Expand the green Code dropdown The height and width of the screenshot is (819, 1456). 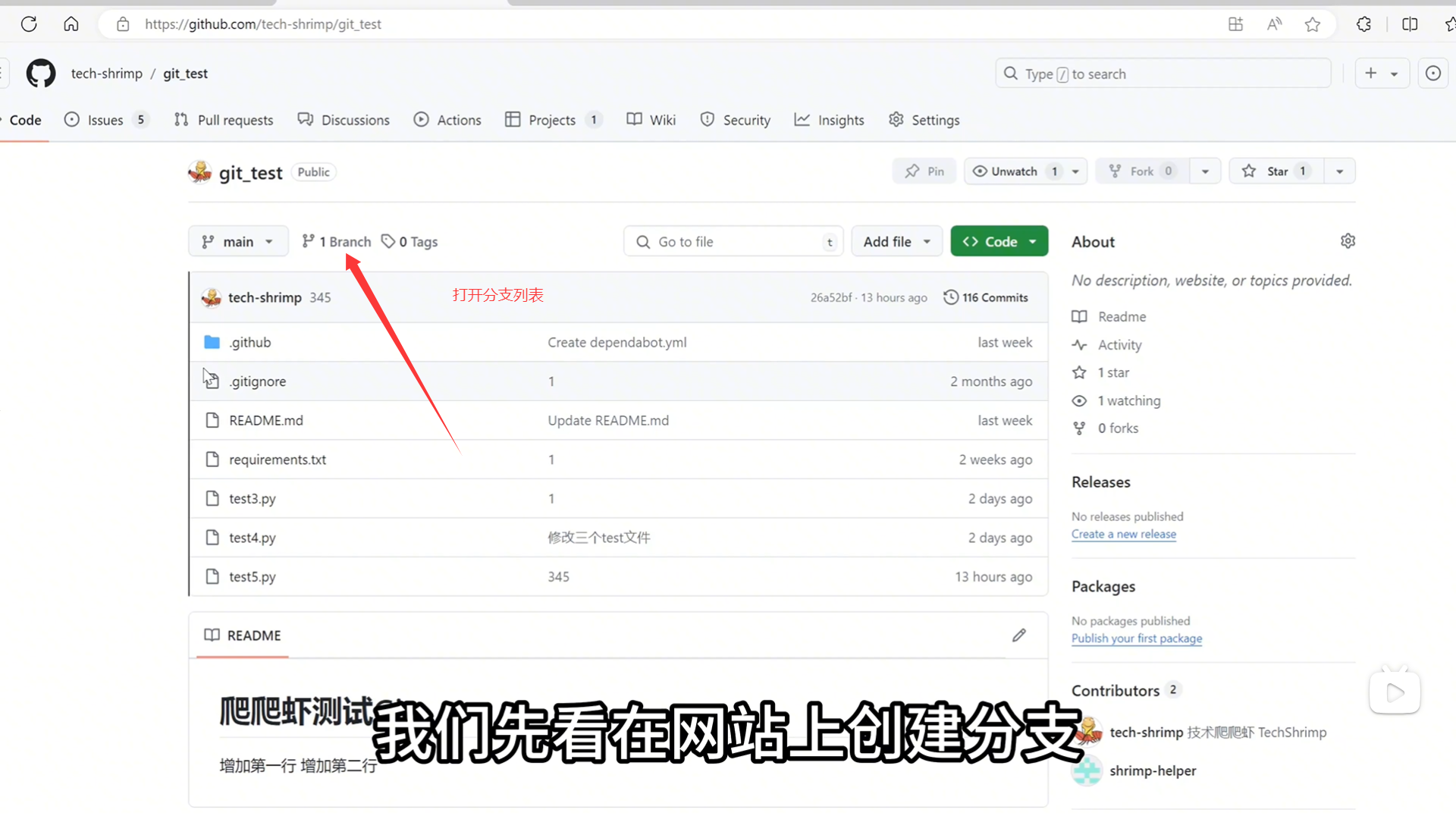999,242
